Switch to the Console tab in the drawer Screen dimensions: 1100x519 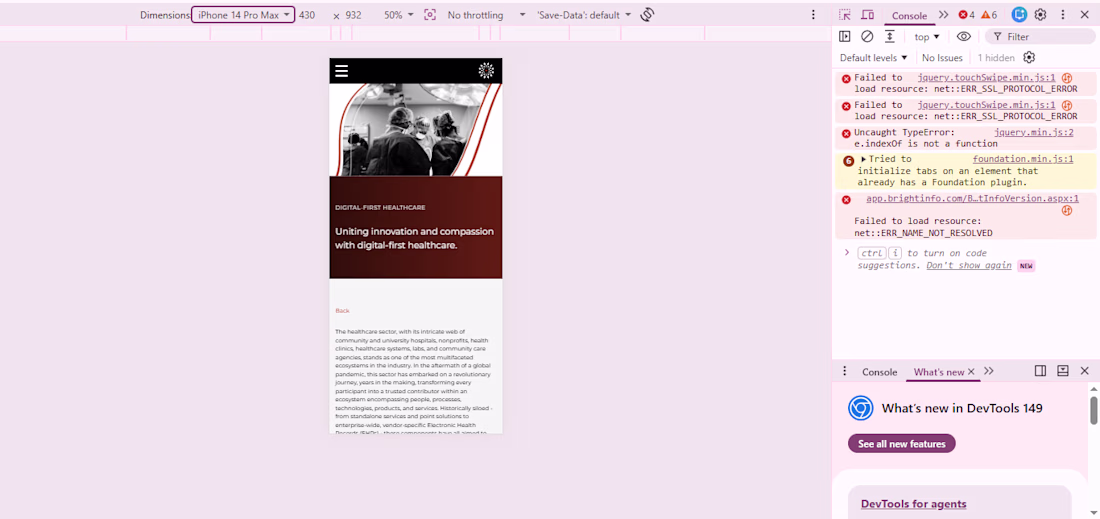[880, 372]
